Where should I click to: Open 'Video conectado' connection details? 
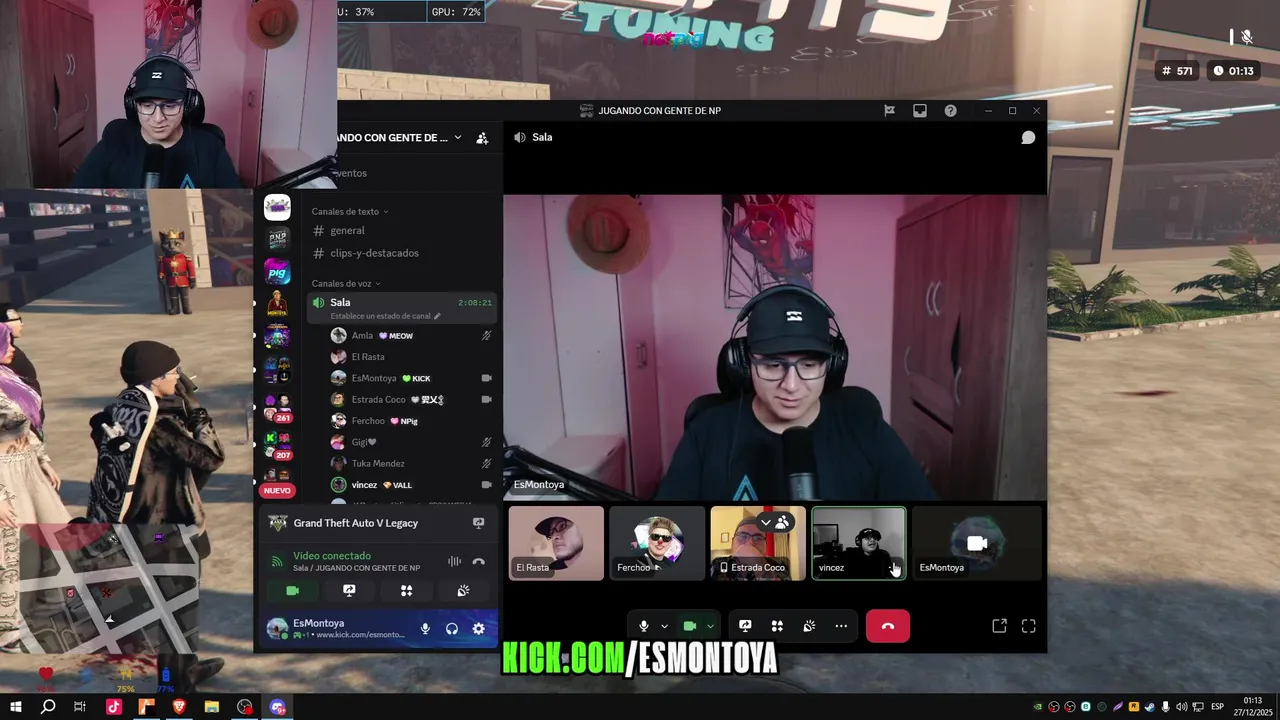332,556
